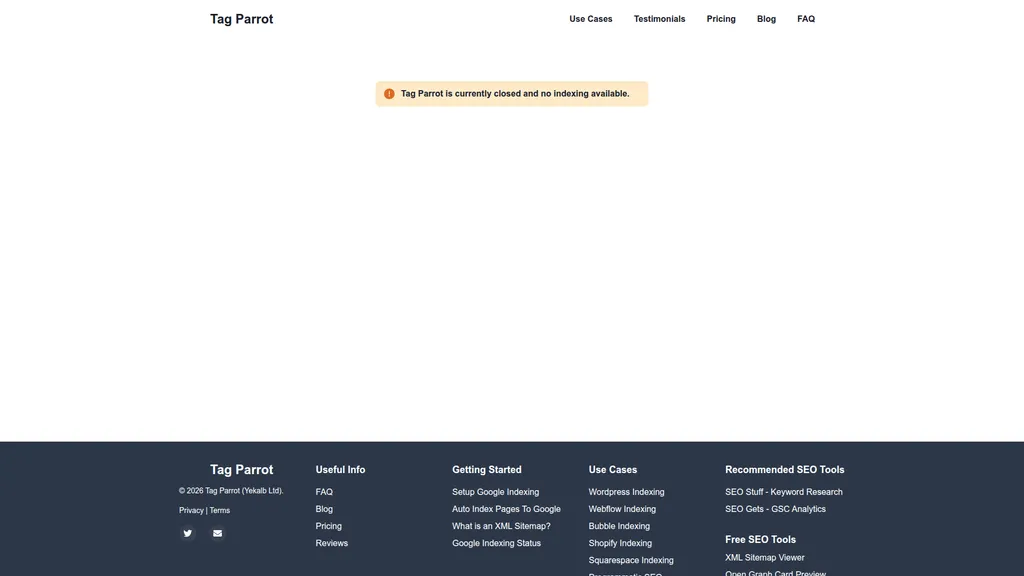Screen dimensions: 1024x576
Task: Click the Free SEO Tools heading
Action: tap(760, 539)
